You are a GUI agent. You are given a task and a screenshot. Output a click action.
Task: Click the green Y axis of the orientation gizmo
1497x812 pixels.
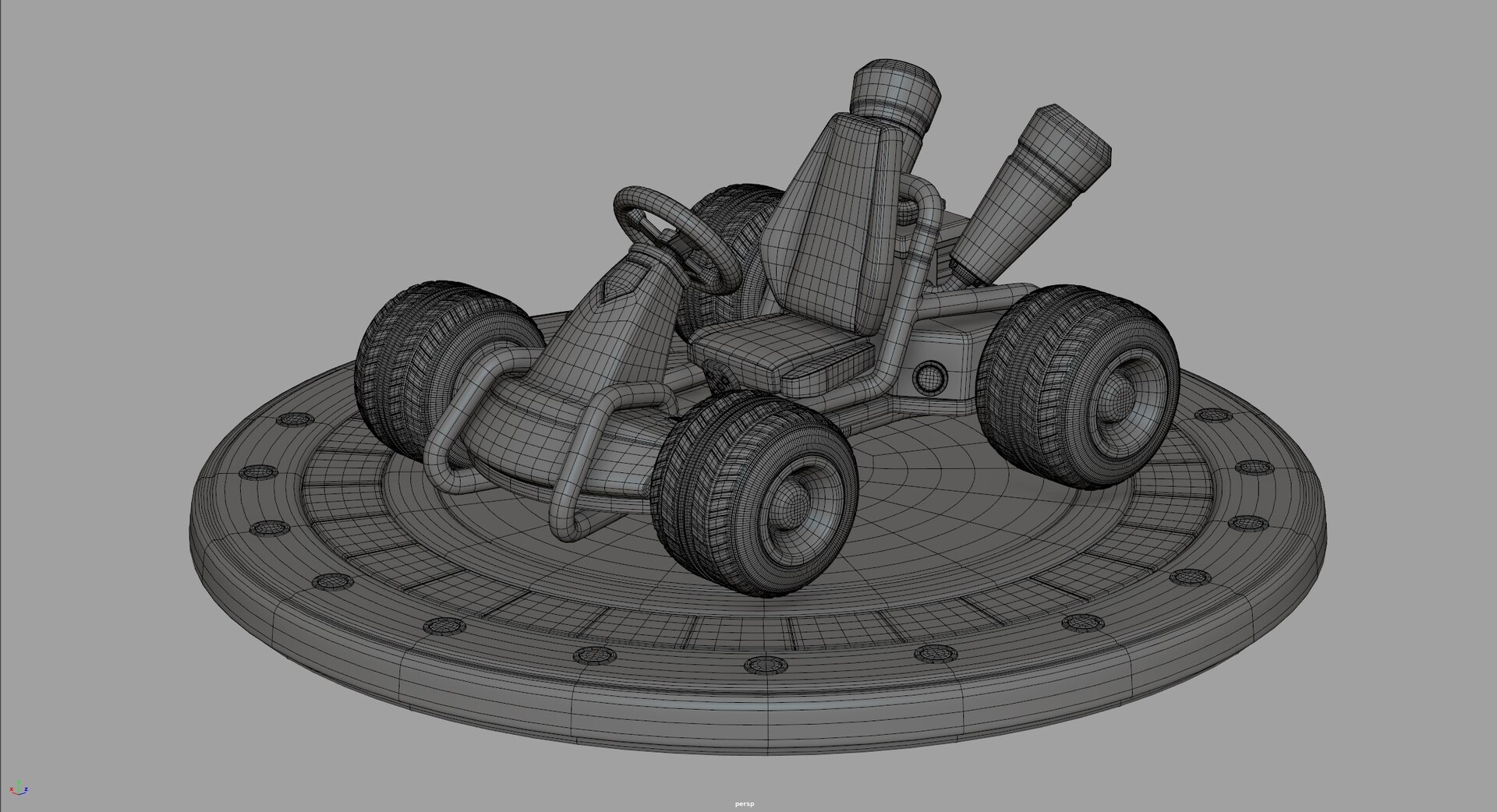(x=19, y=782)
